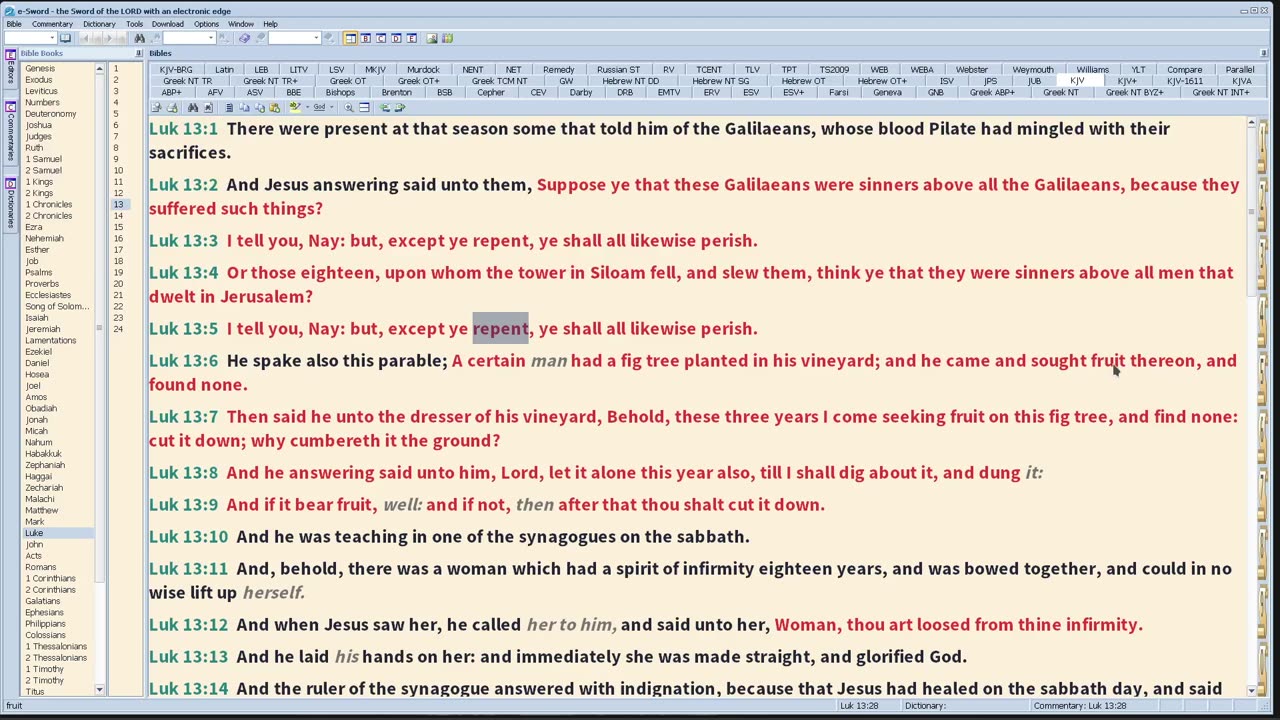Click the 'Luk 13:8' verse reference
1280x720 pixels.
(183, 473)
